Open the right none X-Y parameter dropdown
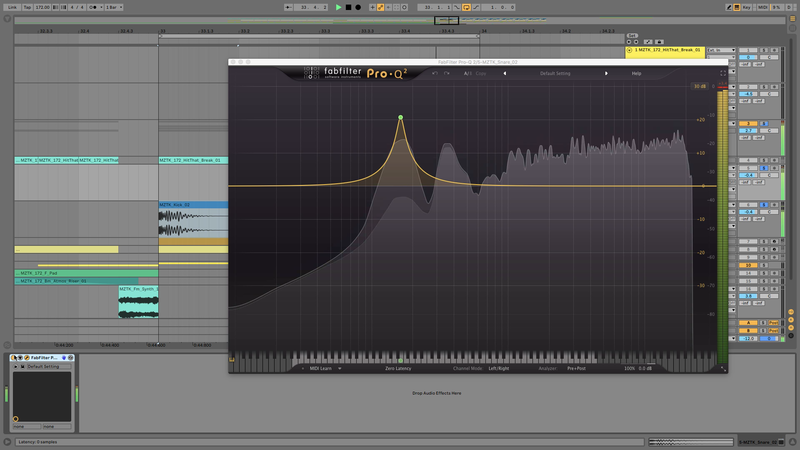Screen dimensions: 800x450 57,427
